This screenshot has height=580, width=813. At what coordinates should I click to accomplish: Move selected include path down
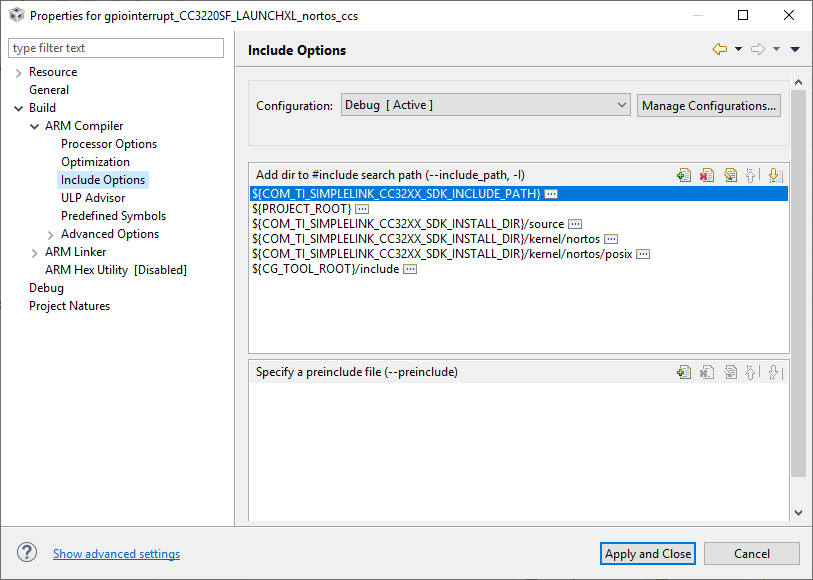point(774,175)
